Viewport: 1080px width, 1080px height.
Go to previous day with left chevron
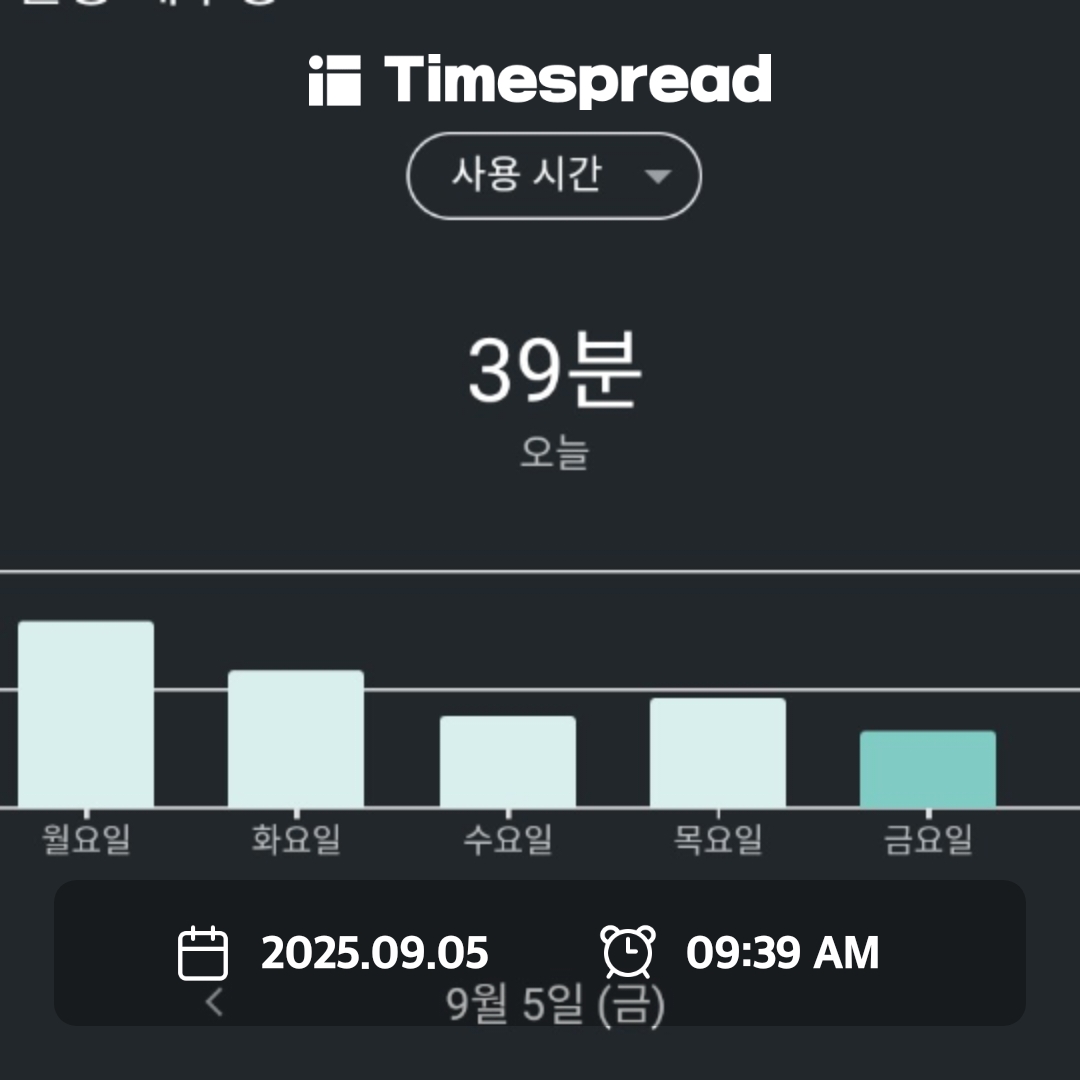(214, 1001)
